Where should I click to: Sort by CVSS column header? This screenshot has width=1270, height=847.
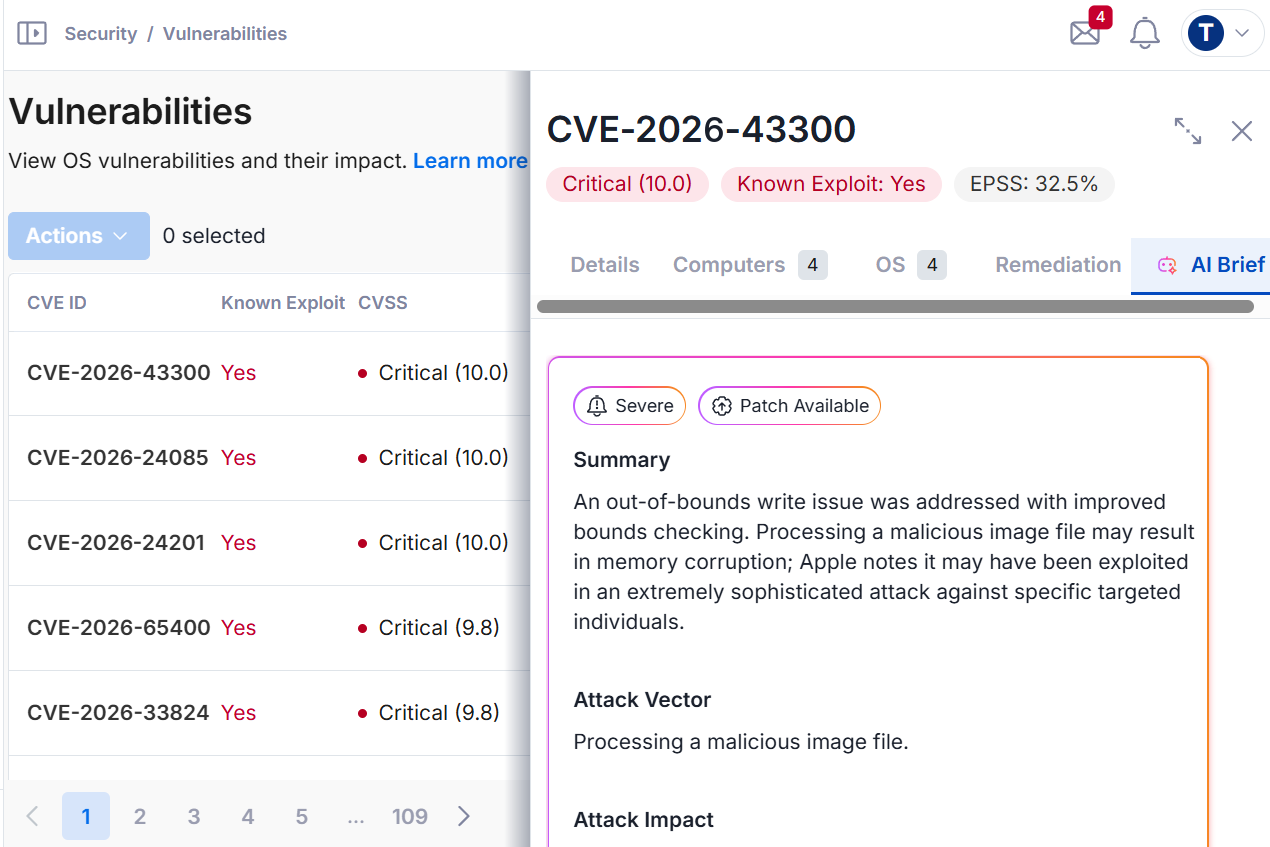click(x=383, y=302)
